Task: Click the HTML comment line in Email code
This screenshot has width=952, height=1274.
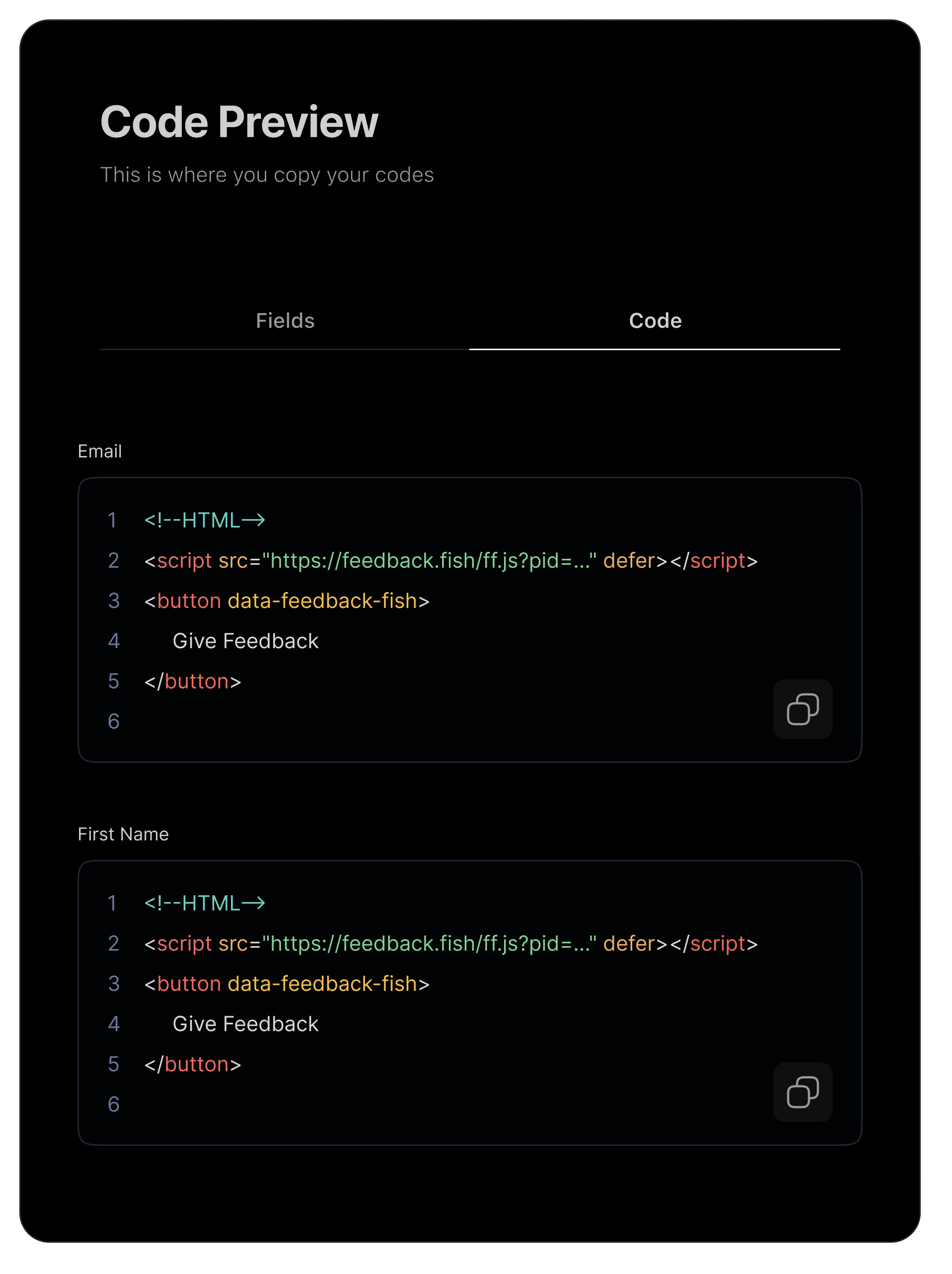Action: tap(205, 520)
